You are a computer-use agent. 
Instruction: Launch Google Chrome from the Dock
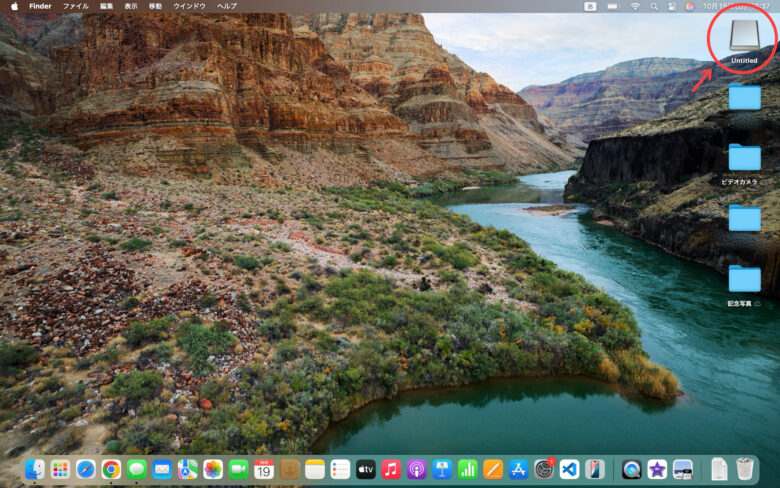[x=111, y=469]
